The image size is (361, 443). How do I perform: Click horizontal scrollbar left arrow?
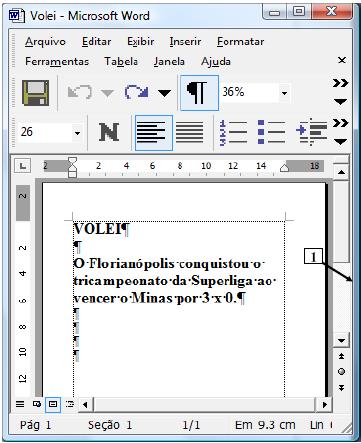(85, 405)
